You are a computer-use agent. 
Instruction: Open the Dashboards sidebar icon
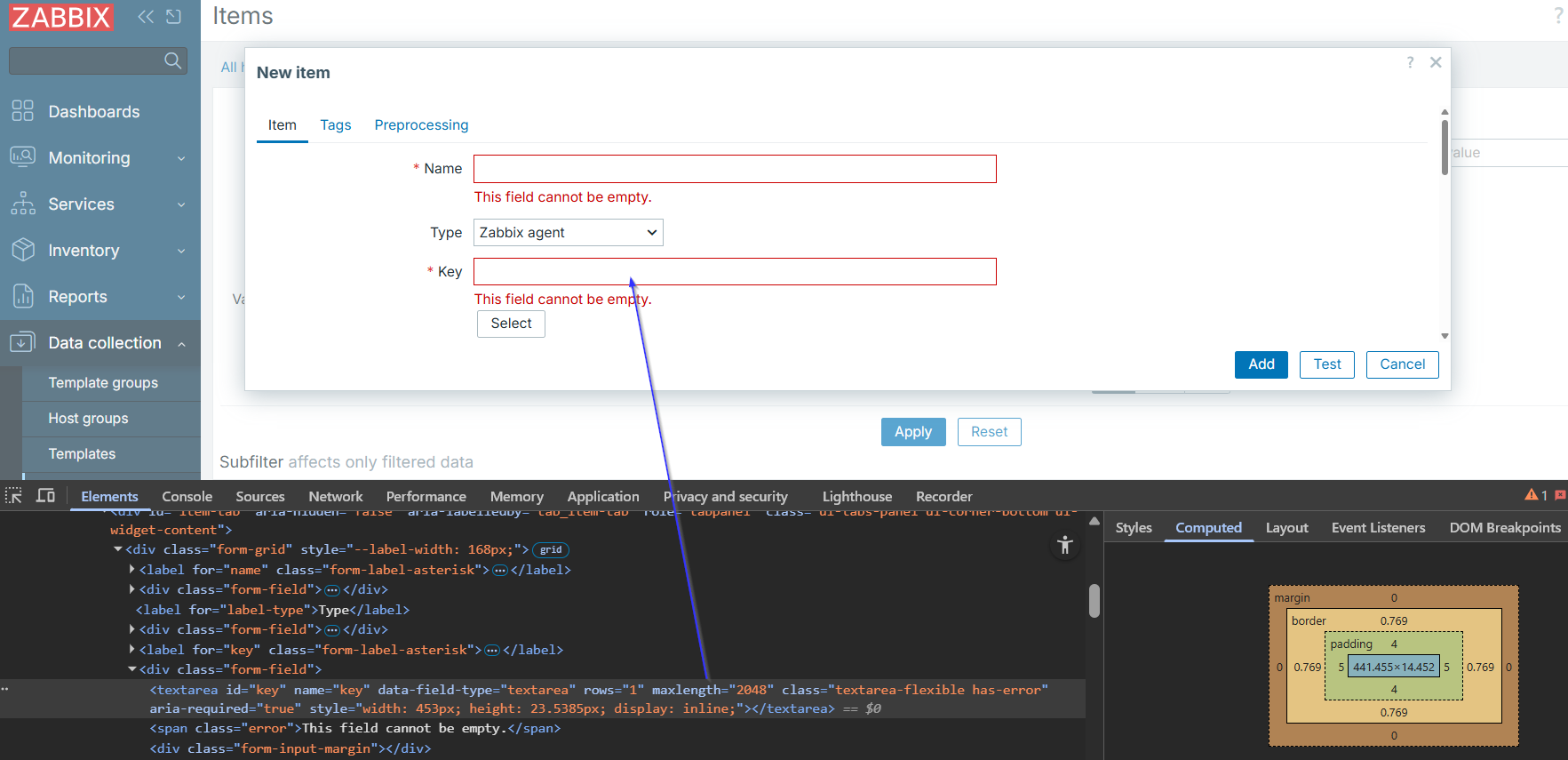click(x=22, y=111)
